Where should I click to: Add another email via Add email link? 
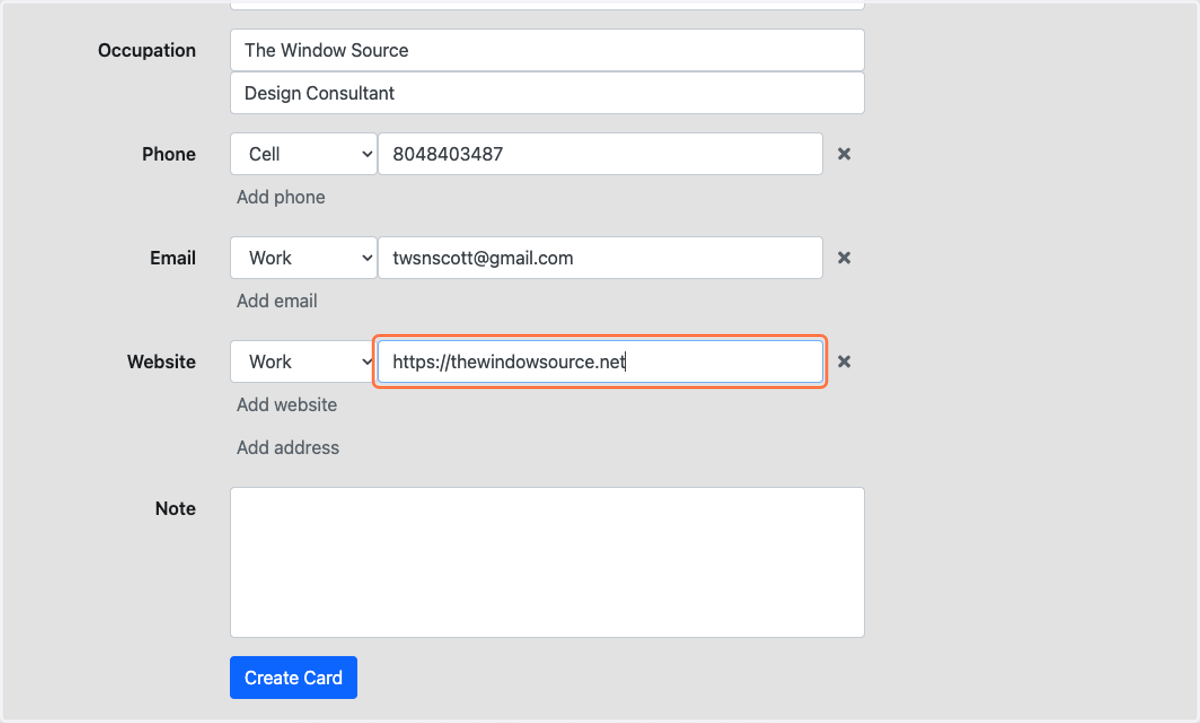click(277, 301)
